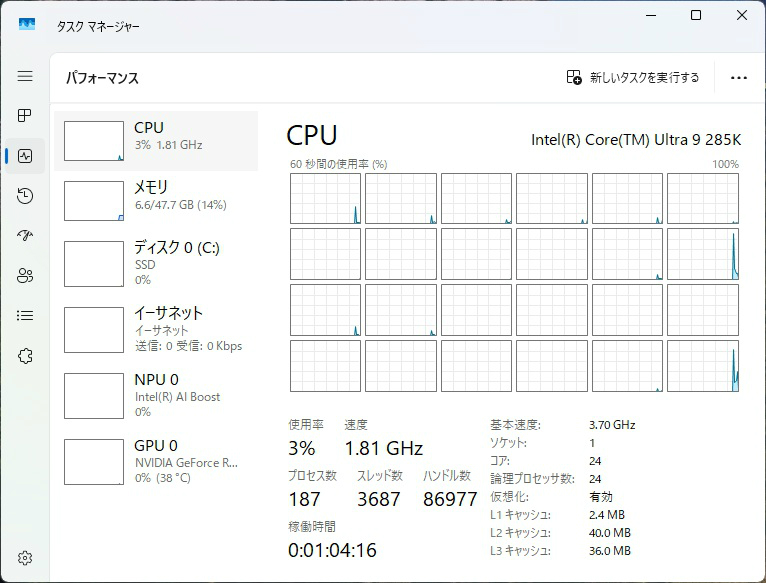The height and width of the screenshot is (583, 766).
Task: Go to the Processes page icon
Action: [25, 116]
